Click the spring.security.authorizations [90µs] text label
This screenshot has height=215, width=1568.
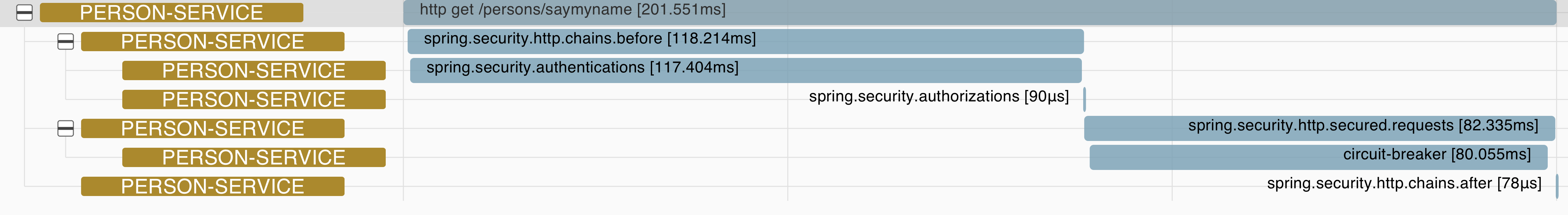pyautogui.click(x=938, y=97)
